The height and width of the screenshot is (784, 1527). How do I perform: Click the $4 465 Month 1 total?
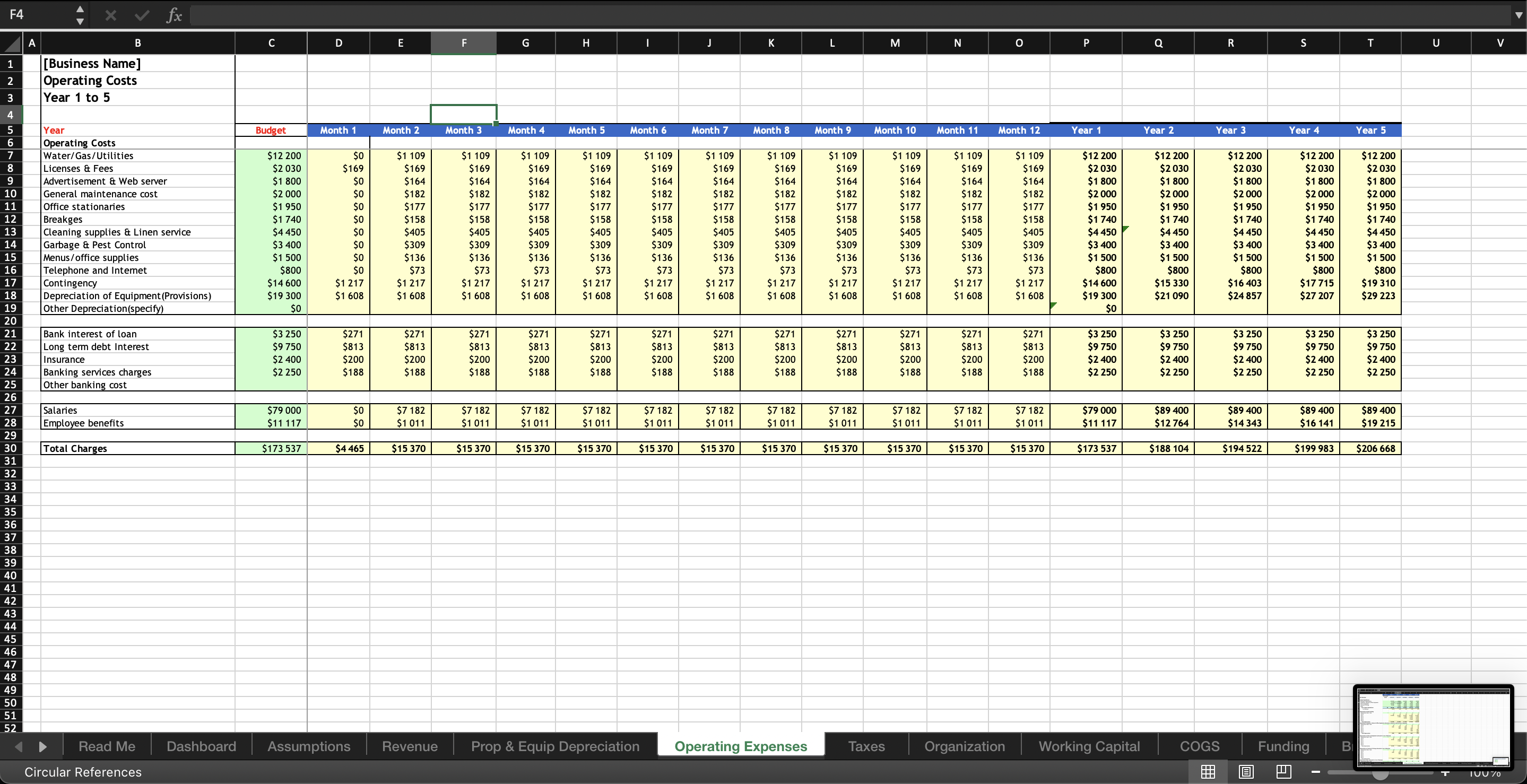[338, 448]
